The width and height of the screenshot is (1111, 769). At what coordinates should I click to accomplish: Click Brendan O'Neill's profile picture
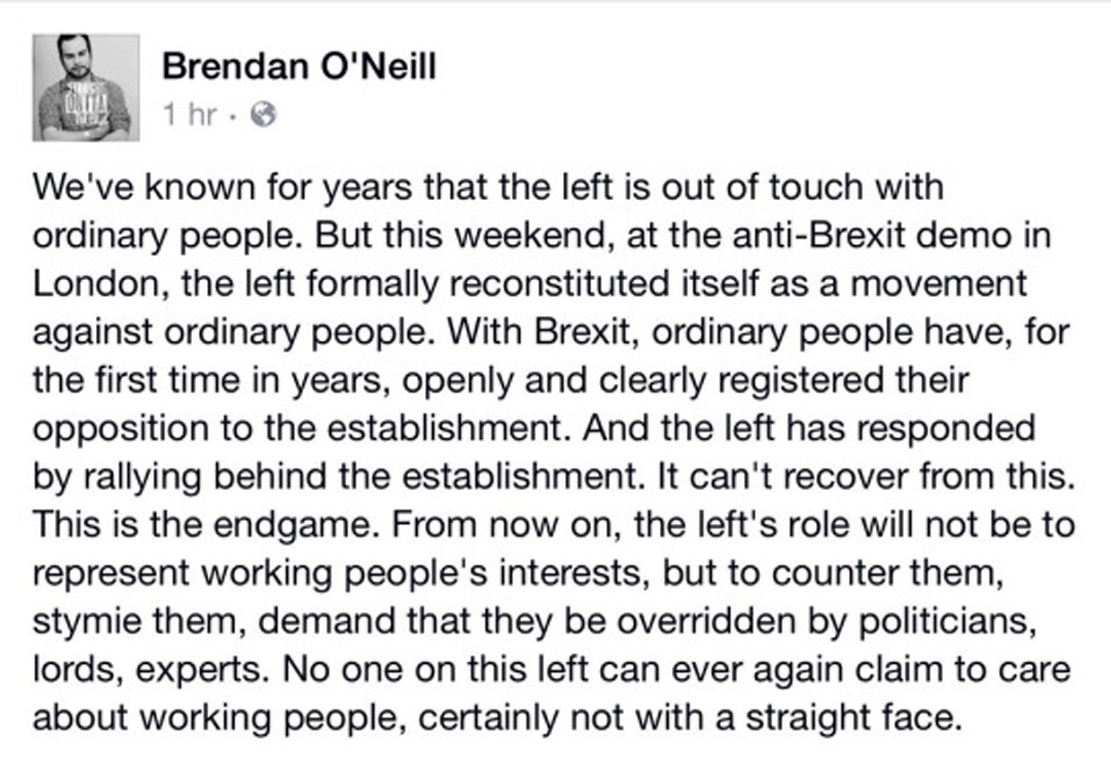(86, 87)
